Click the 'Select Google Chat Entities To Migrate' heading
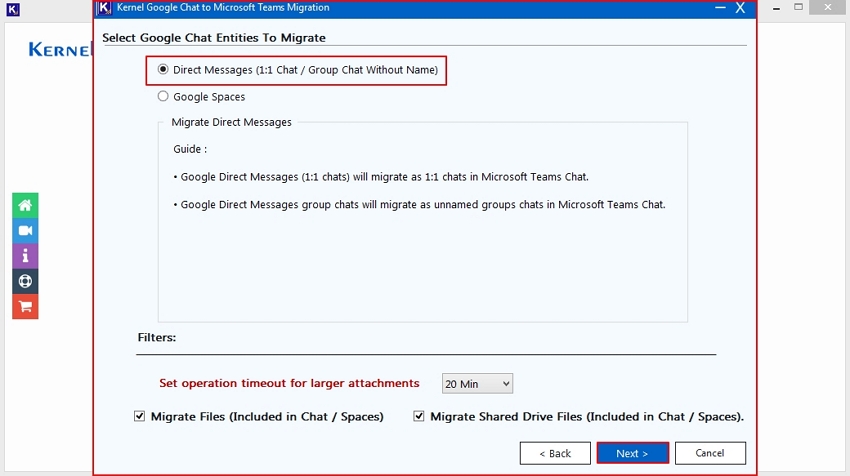The height and width of the screenshot is (476, 850). click(x=214, y=38)
